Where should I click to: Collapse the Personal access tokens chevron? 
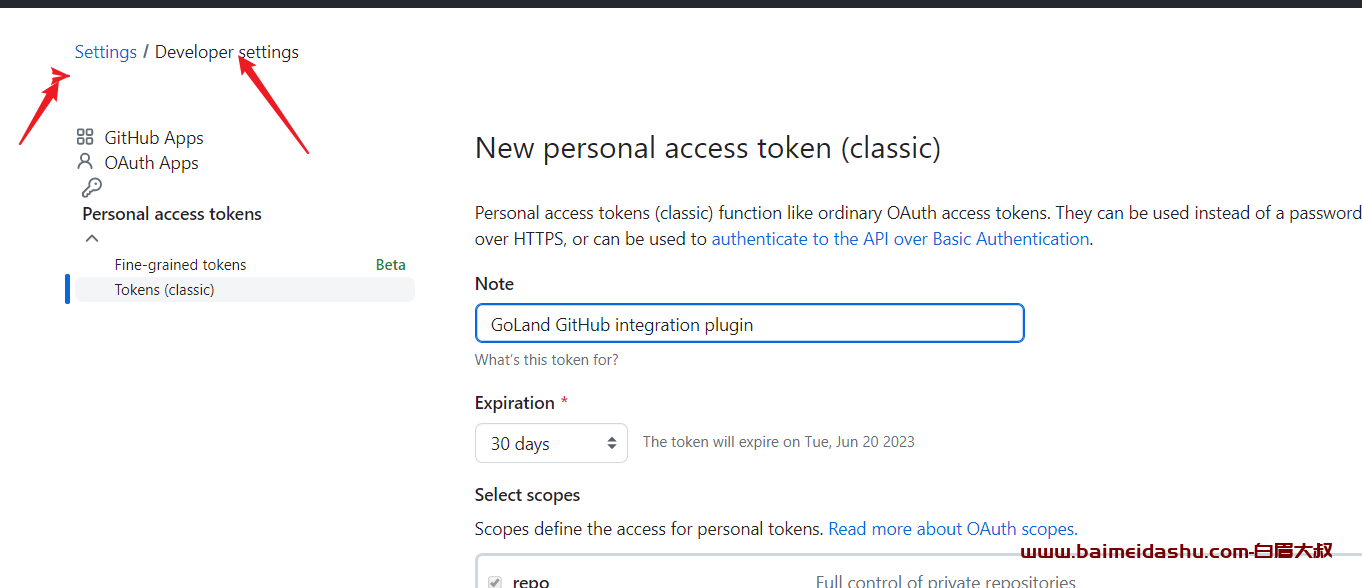coord(92,238)
